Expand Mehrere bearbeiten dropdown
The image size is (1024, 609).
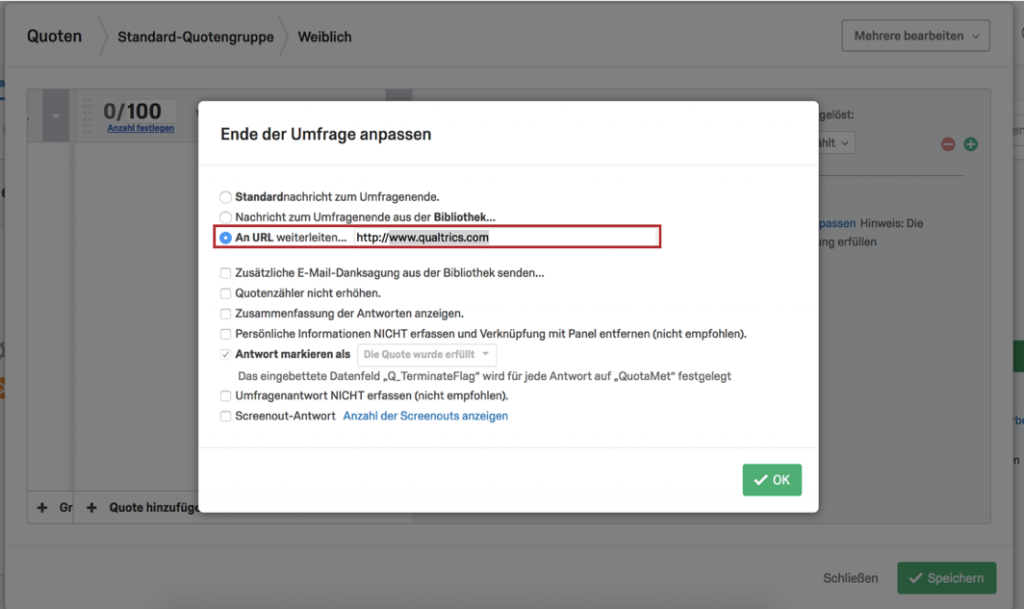click(916, 36)
